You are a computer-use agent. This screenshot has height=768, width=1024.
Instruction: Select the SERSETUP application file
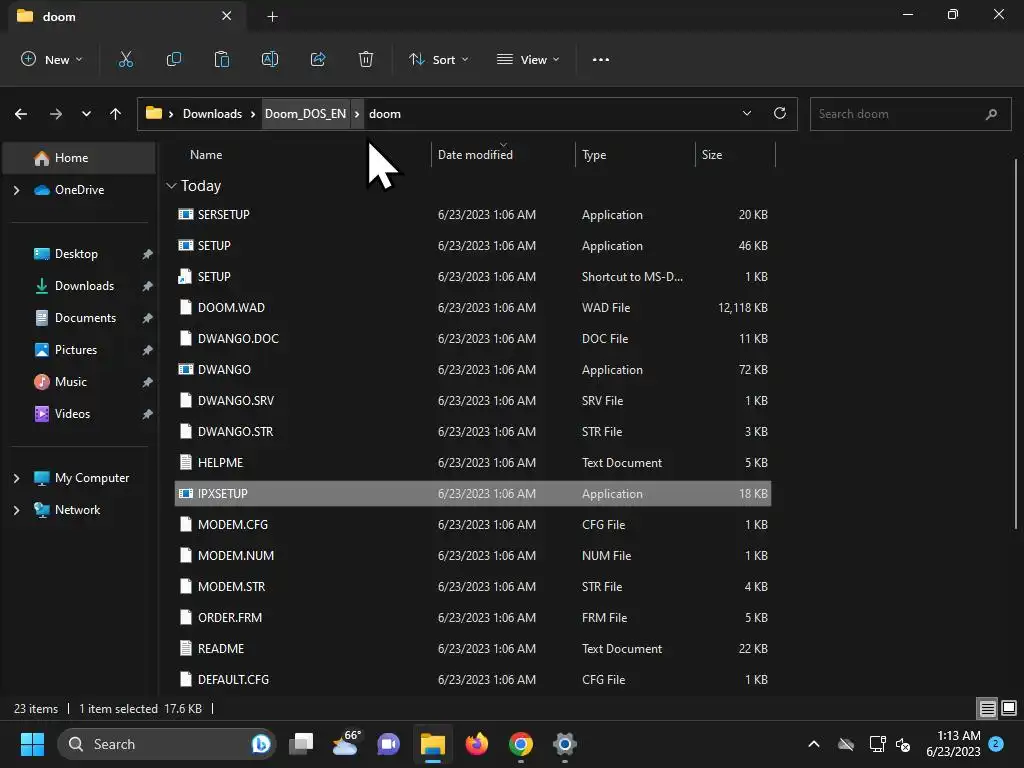point(473,215)
